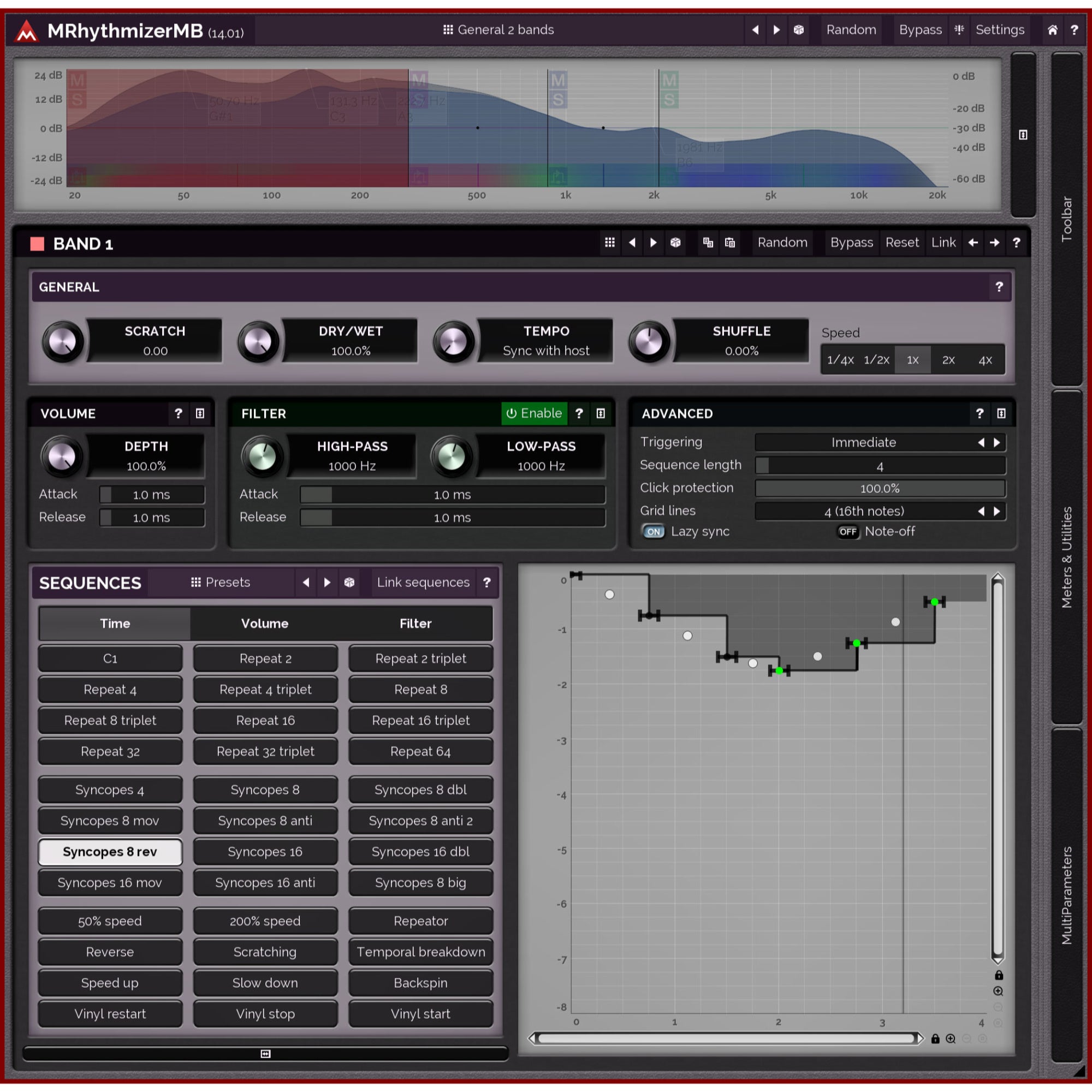Copy Band 1 settings icon
This screenshot has height=1092, width=1092.
click(708, 242)
